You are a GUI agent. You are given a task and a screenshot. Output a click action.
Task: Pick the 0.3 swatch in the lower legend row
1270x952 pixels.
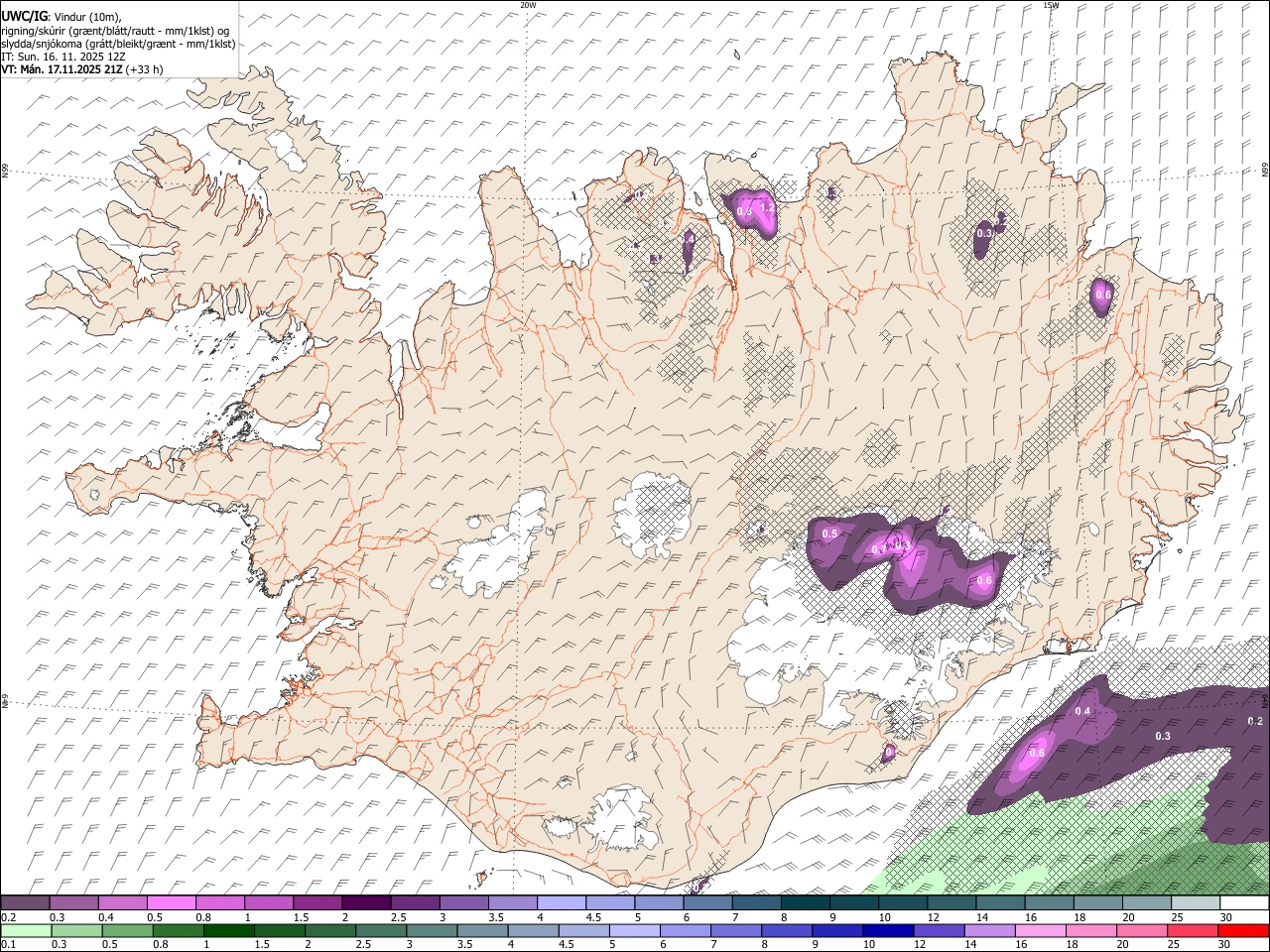tap(76, 930)
